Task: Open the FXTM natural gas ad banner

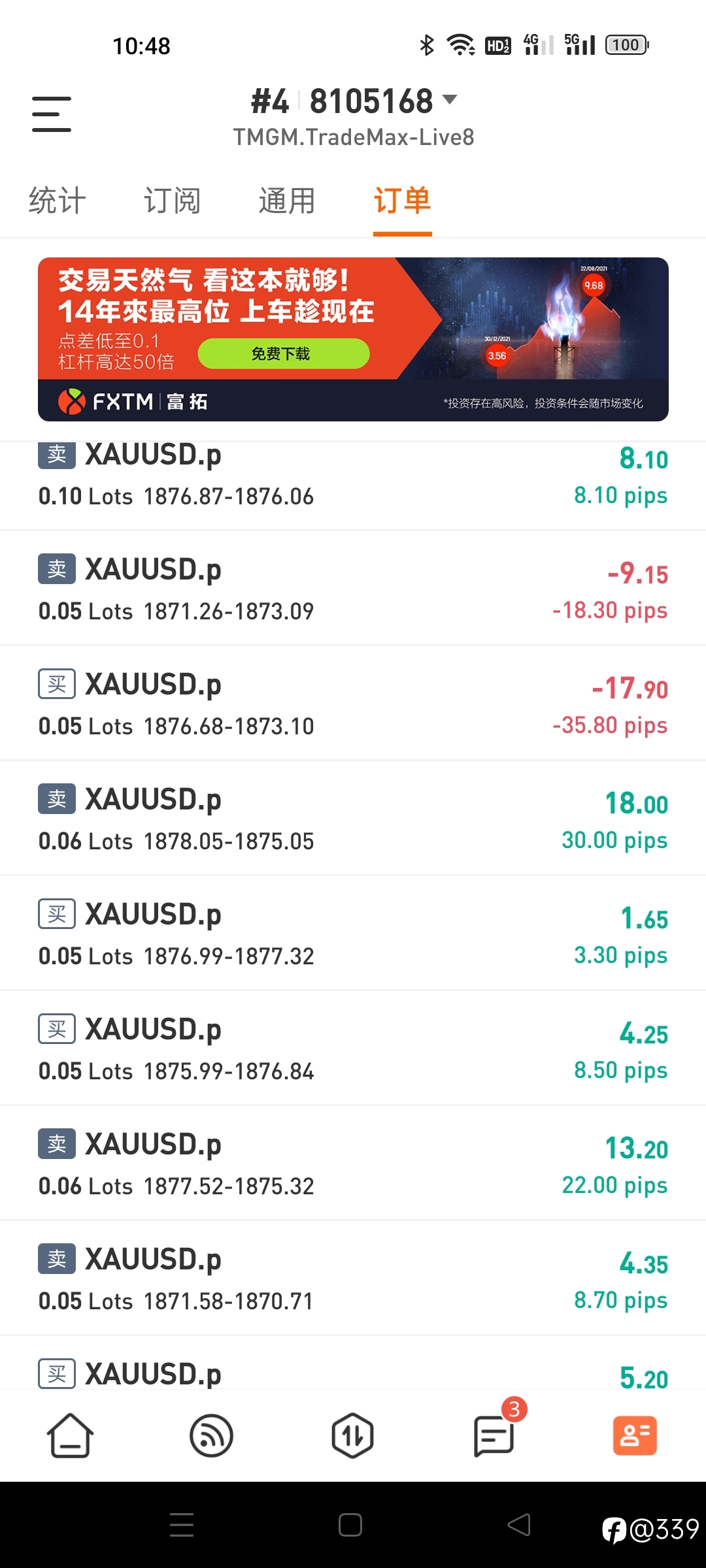Action: [x=353, y=339]
